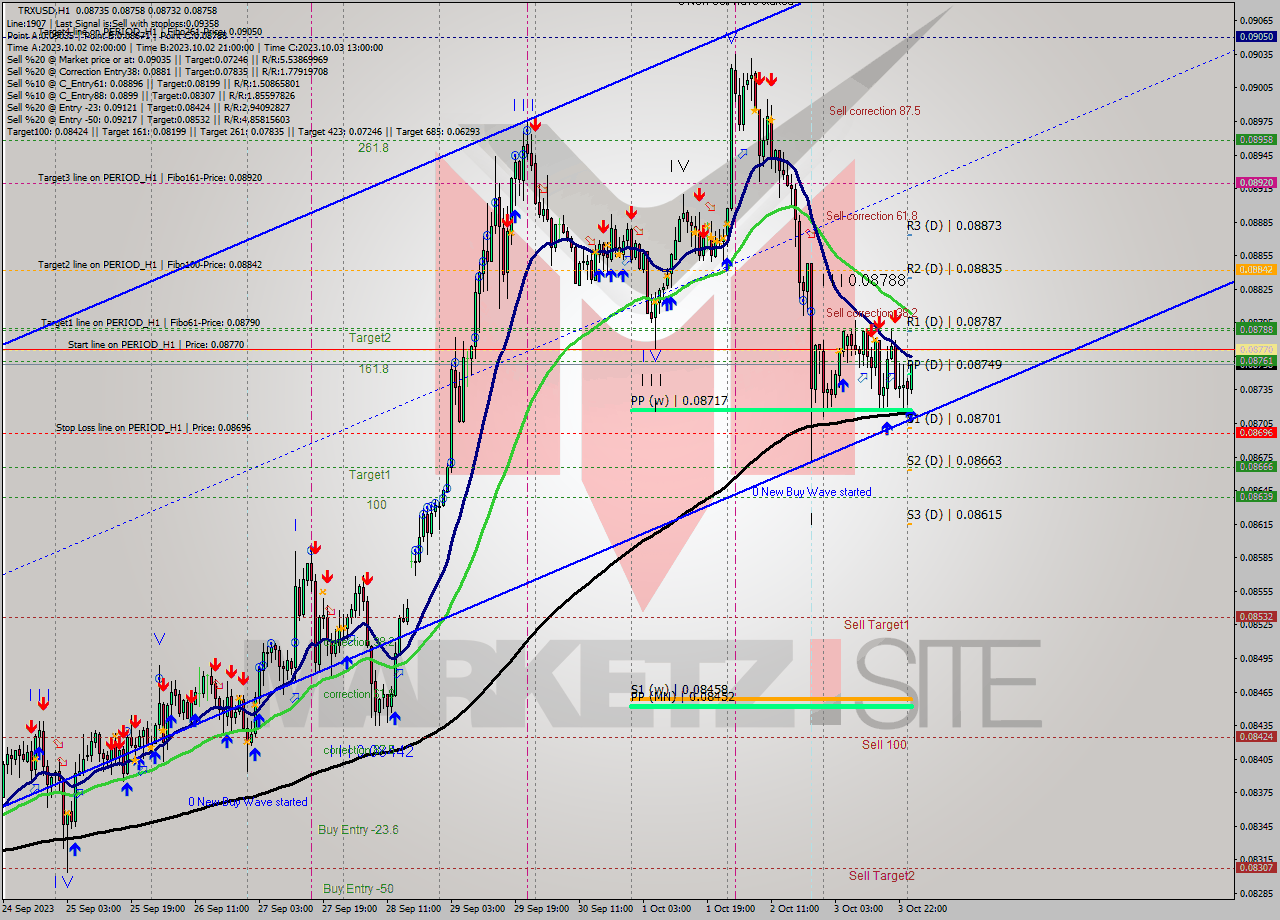The height and width of the screenshot is (920, 1280).
Task: Select the '2 Oct 11:00' time axis label
Action: (x=794, y=909)
